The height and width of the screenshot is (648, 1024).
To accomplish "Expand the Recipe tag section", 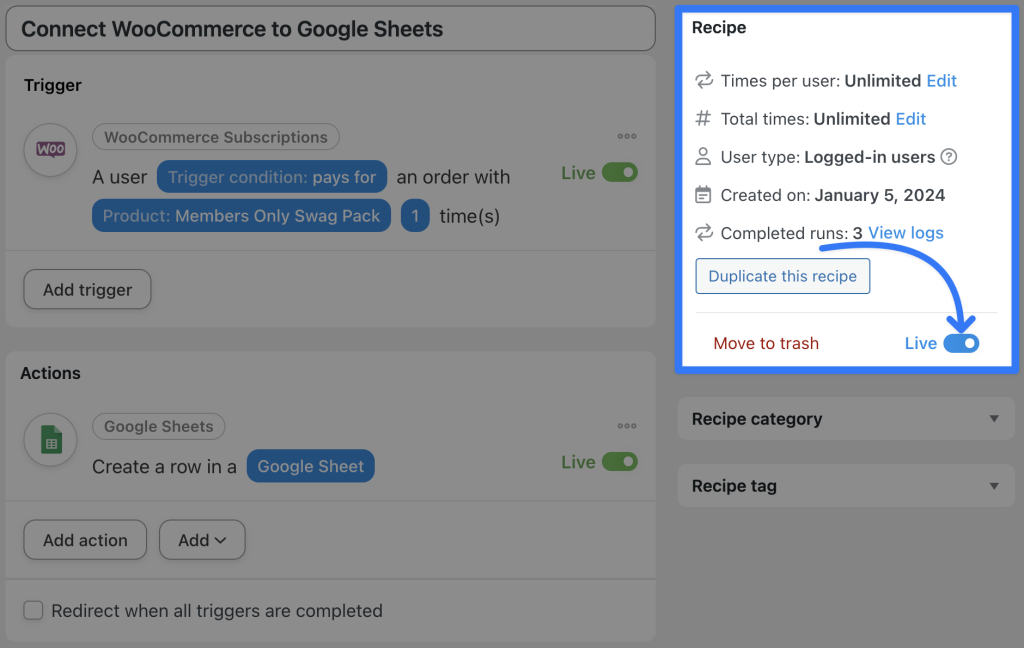I will pos(845,486).
